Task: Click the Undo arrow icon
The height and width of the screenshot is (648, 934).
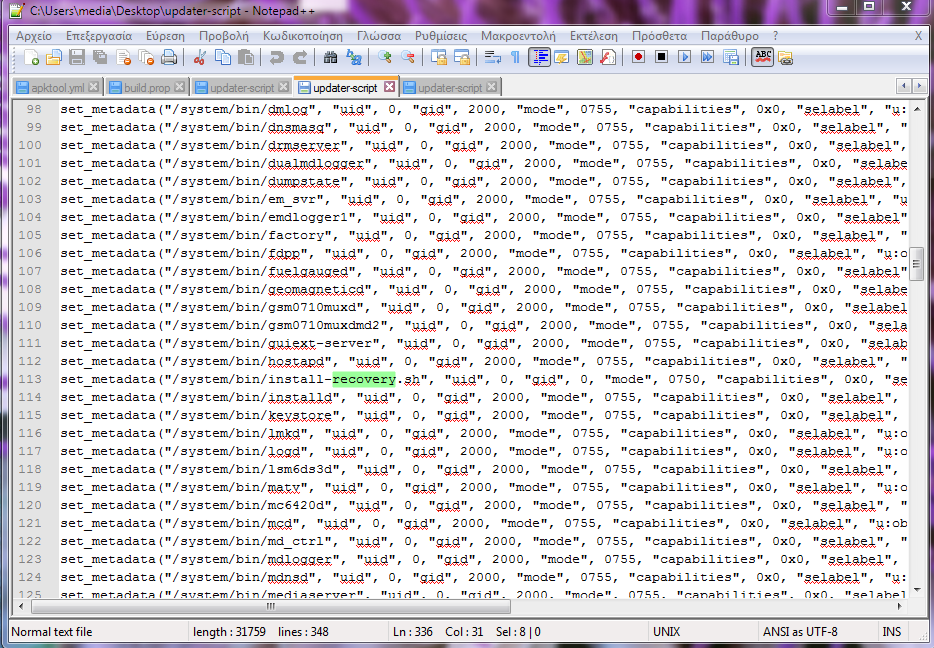Action: click(276, 57)
